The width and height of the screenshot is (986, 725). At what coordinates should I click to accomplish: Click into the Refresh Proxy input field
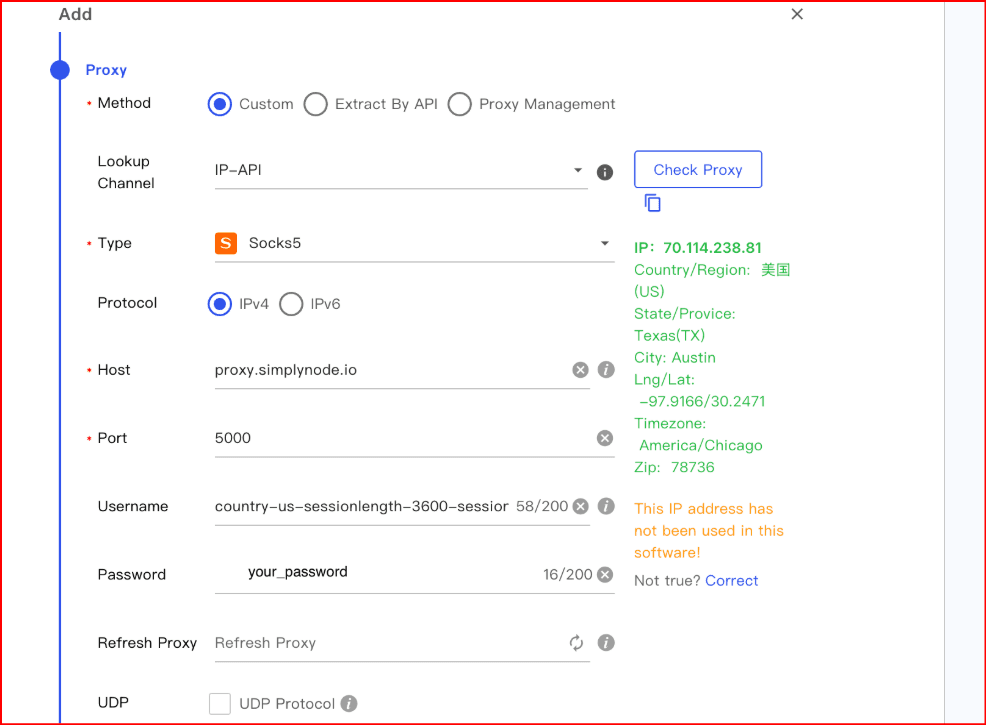[385, 643]
